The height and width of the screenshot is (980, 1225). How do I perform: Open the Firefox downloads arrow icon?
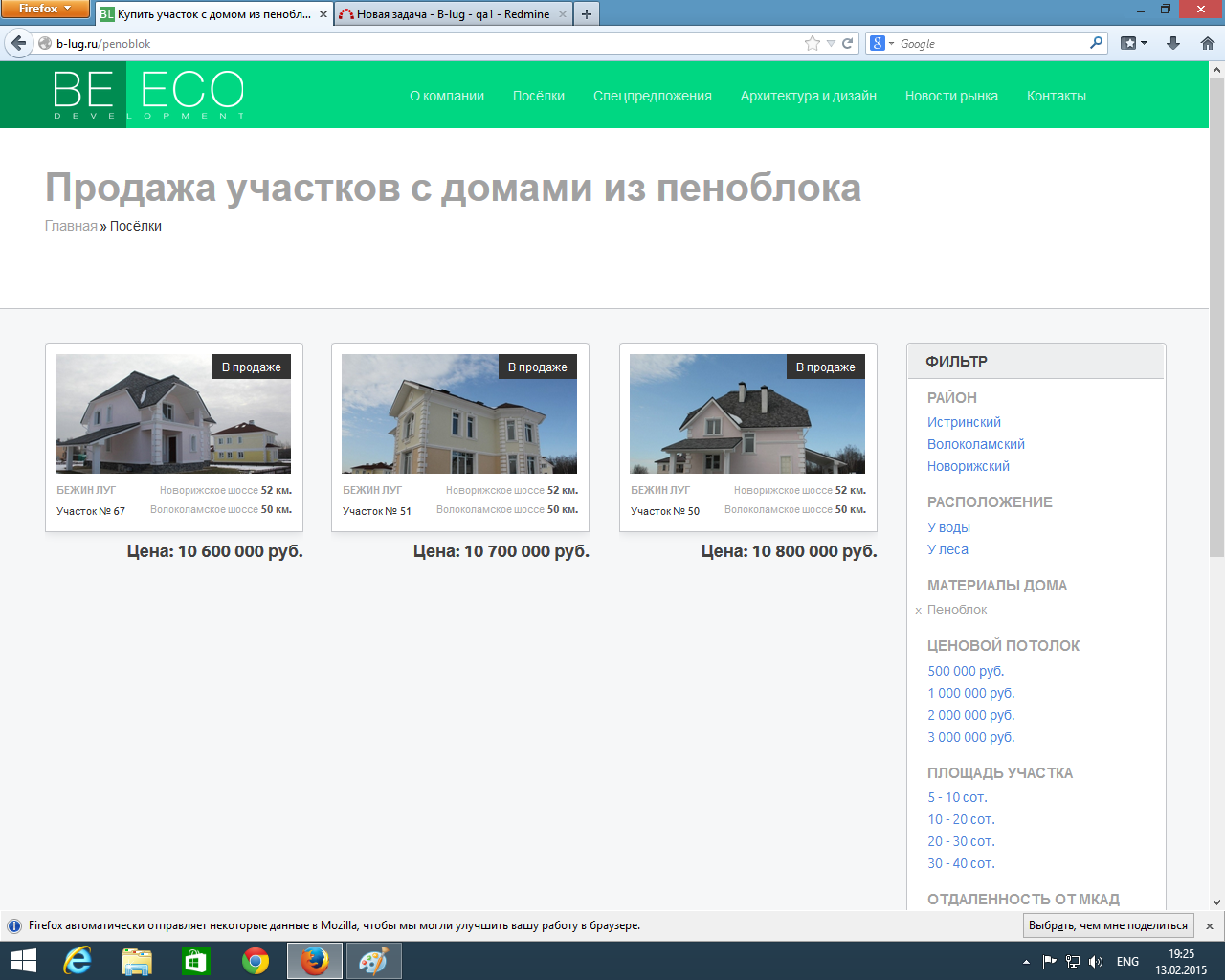pos(1173,43)
